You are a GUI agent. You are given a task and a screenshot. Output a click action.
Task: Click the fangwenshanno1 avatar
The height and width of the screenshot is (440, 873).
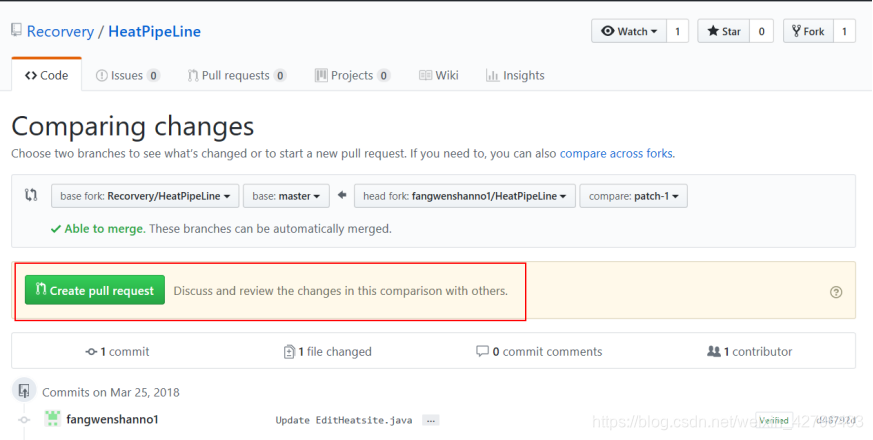click(x=52, y=419)
